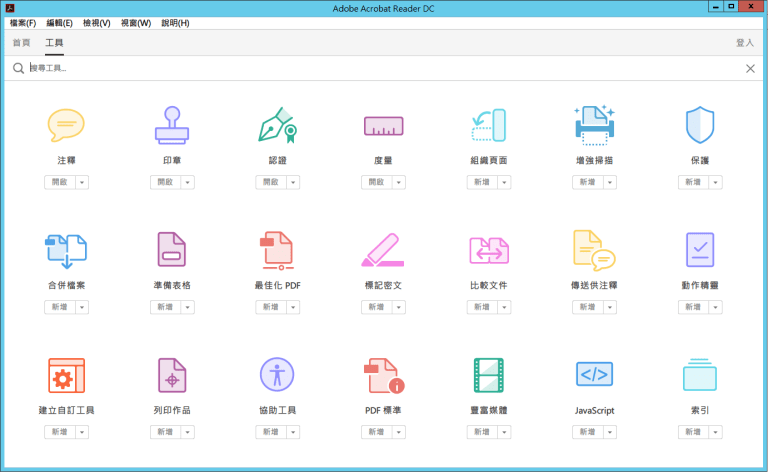The height and width of the screenshot is (473, 768).
Task: Select the JavaScript code icon
Action: click(x=594, y=375)
